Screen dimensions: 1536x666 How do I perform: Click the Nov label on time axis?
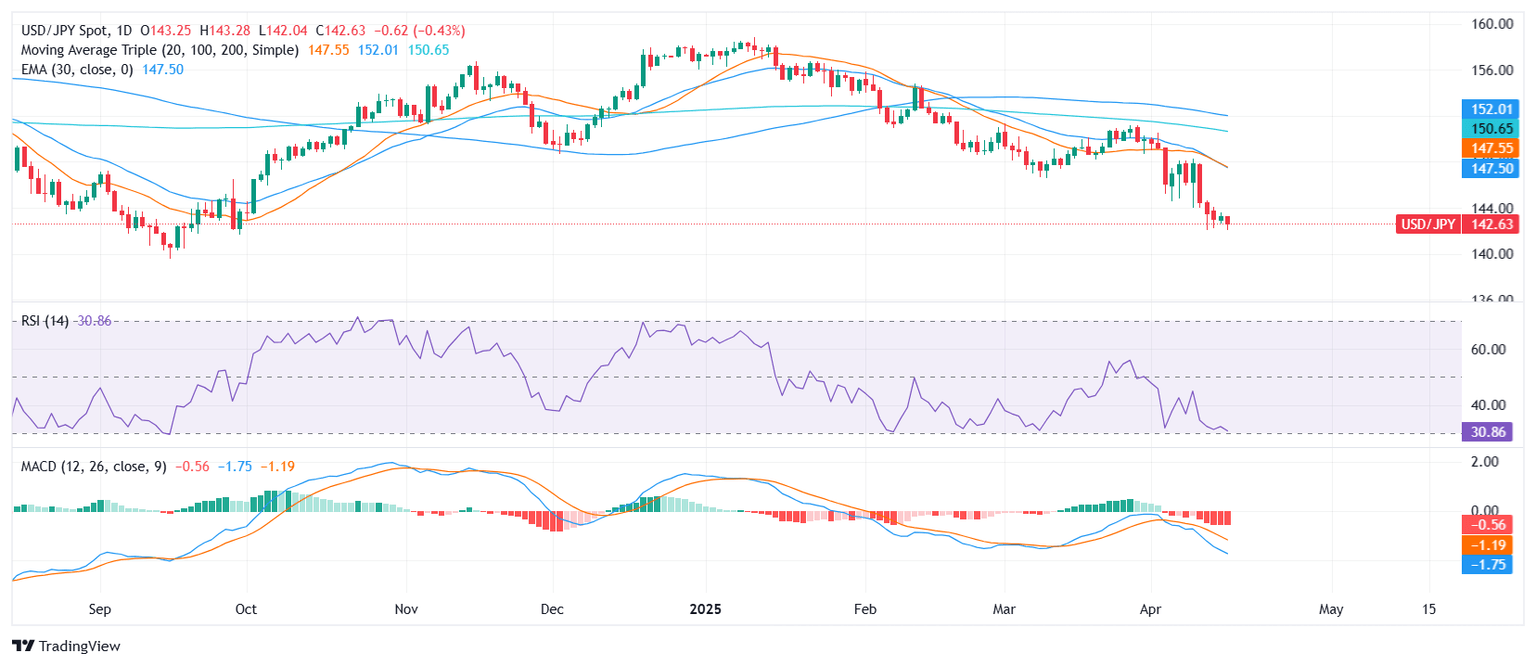coord(405,608)
